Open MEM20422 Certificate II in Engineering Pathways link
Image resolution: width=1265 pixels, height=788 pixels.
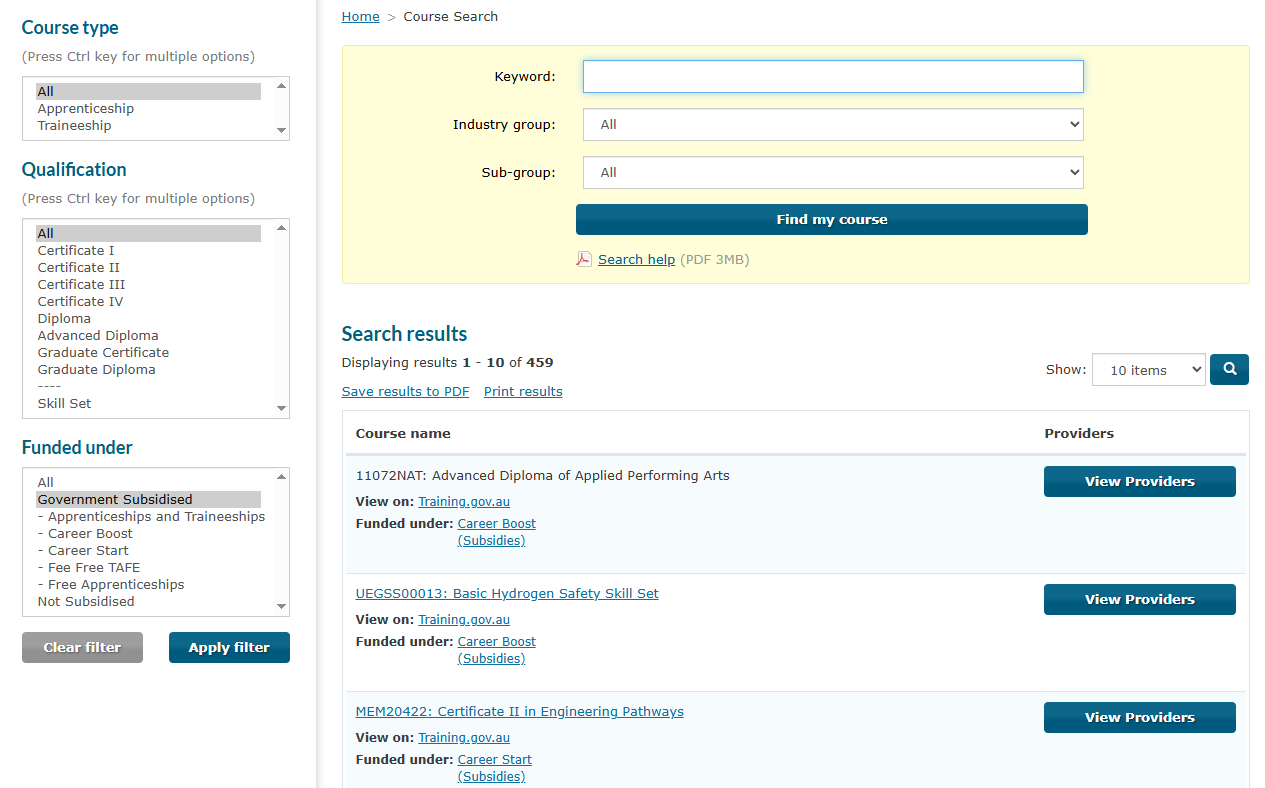[520, 712]
